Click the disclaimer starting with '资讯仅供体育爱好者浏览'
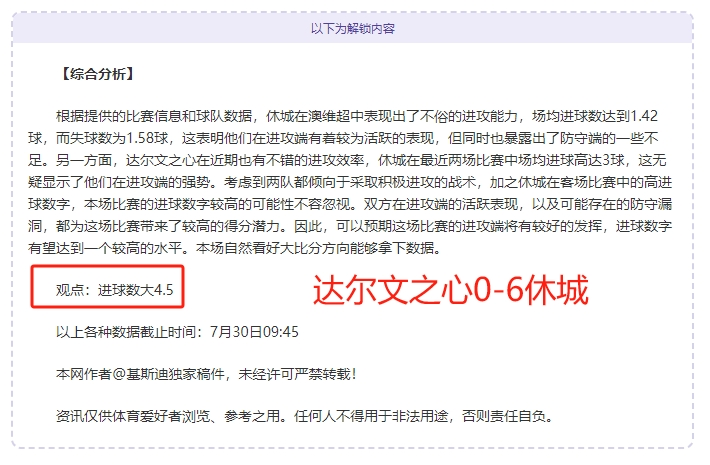The width and height of the screenshot is (710, 465). (305, 416)
